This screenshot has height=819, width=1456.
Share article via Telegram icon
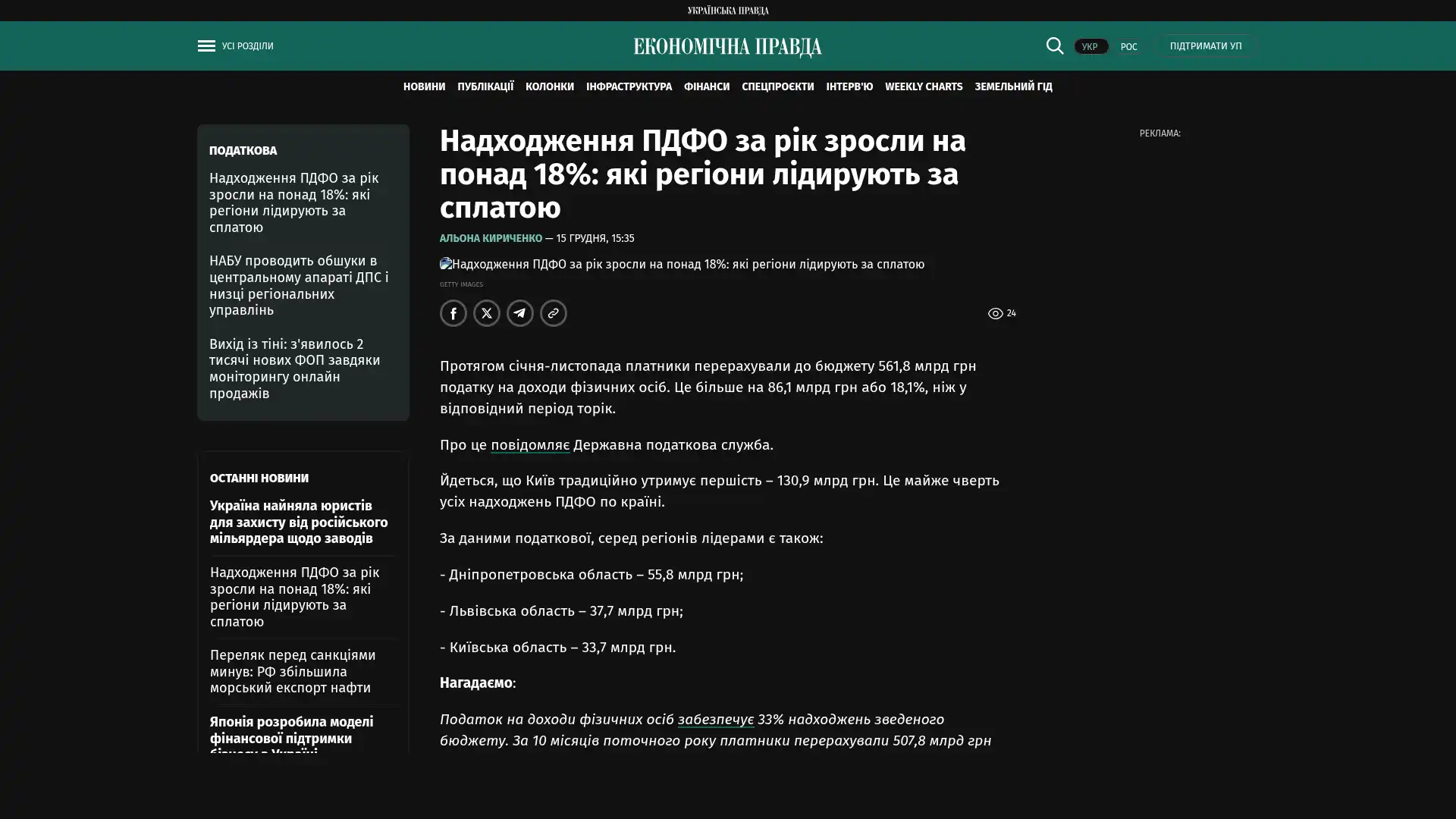tap(519, 313)
